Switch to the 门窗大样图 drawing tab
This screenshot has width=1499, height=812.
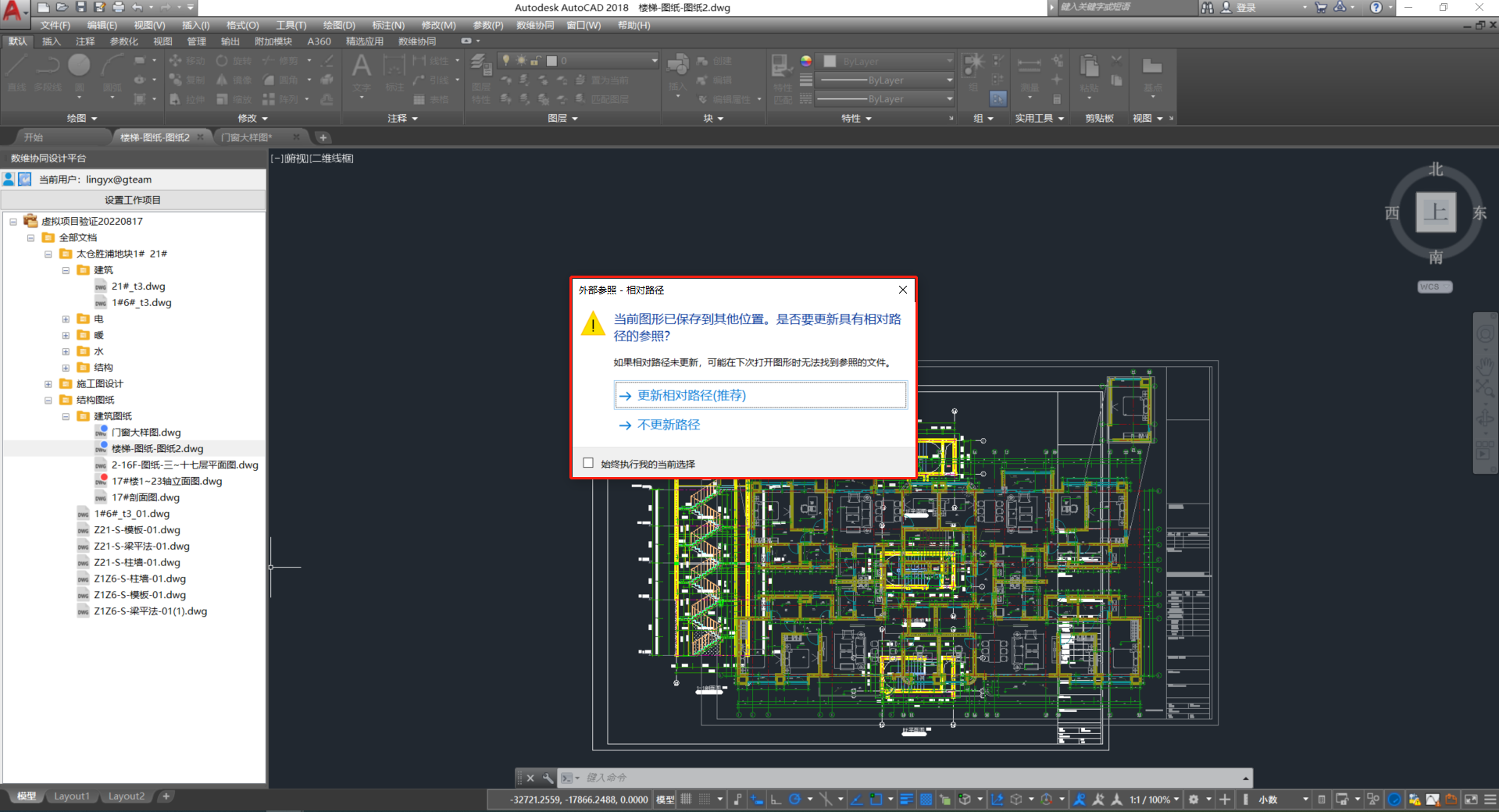[x=247, y=137]
